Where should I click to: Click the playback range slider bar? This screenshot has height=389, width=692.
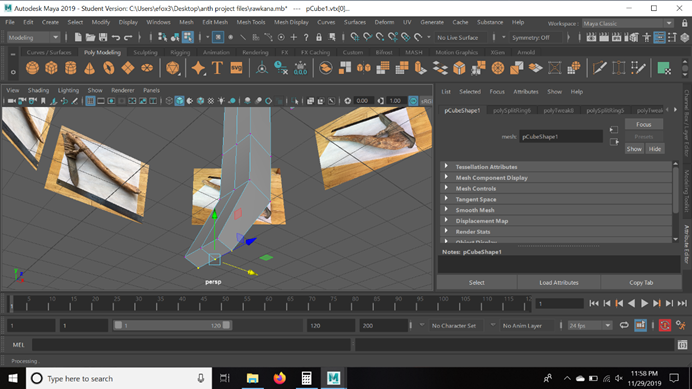(x=172, y=325)
